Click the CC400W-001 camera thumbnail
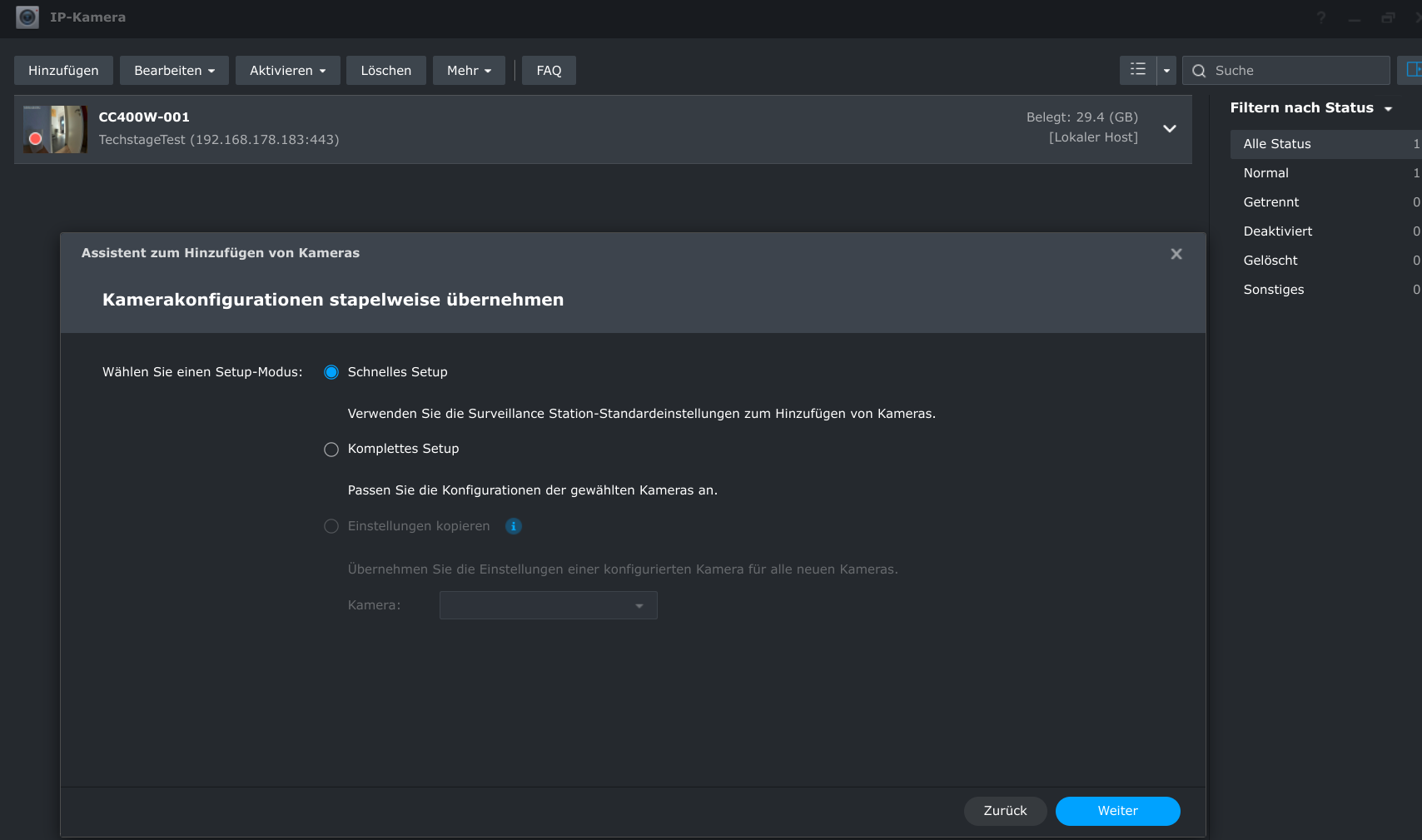 tap(55, 129)
